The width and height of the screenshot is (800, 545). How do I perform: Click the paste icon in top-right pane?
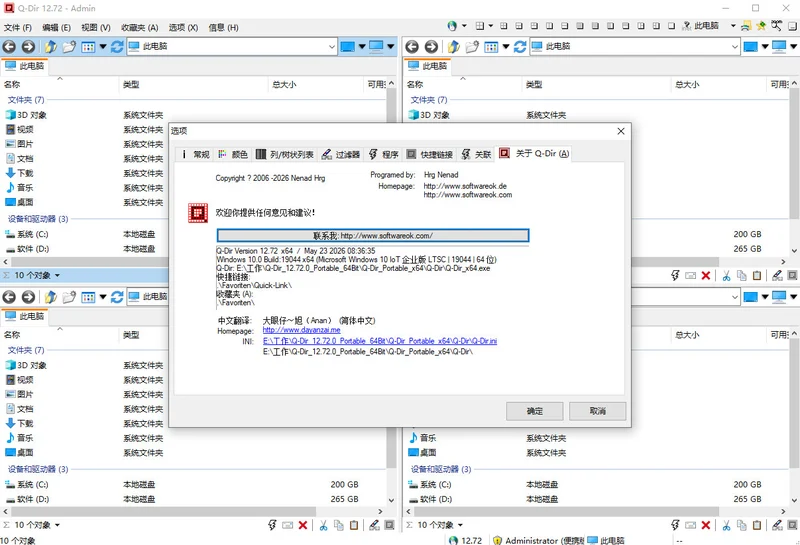click(x=757, y=276)
